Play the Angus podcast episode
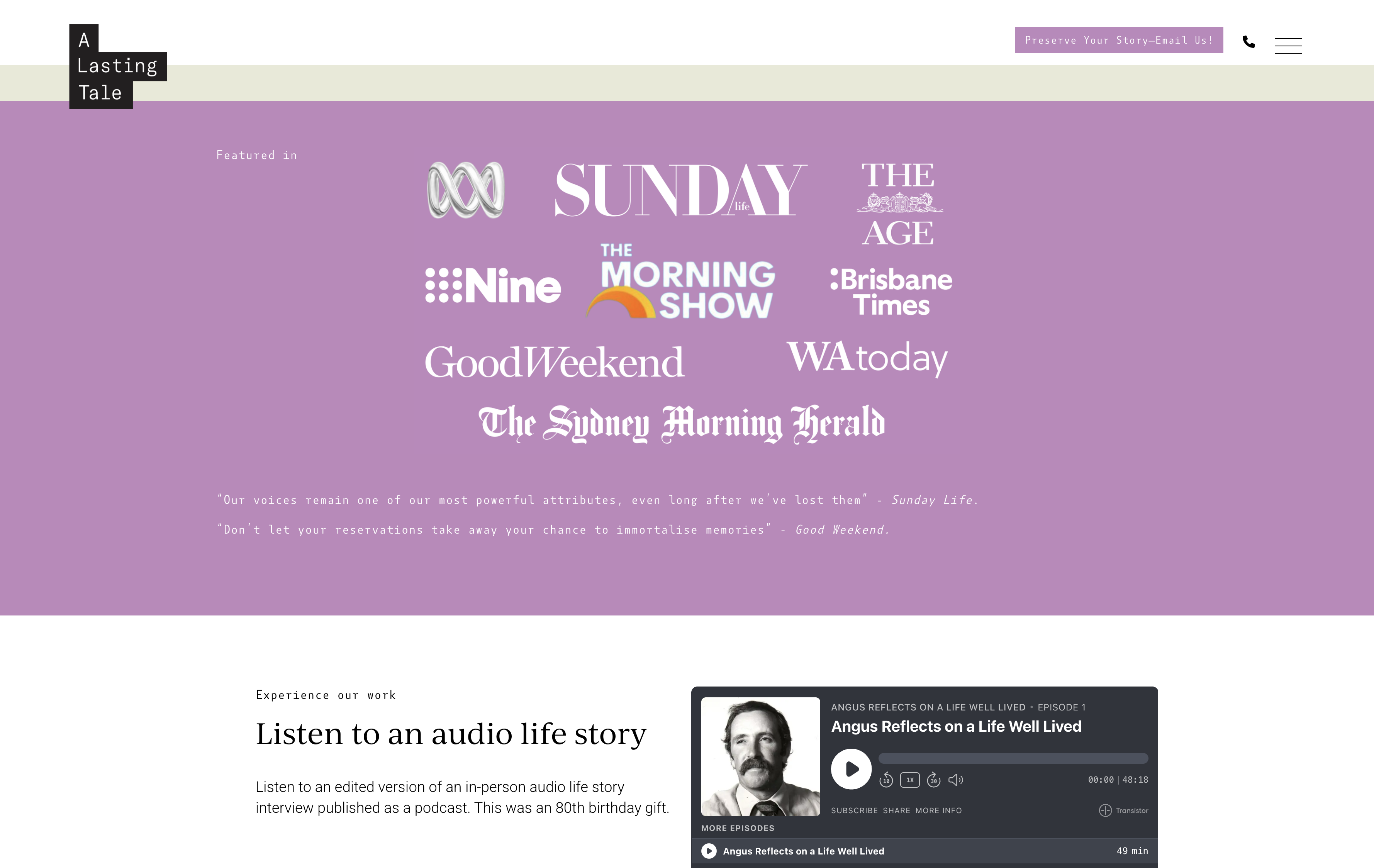Viewport: 1374px width, 868px height. click(x=851, y=769)
